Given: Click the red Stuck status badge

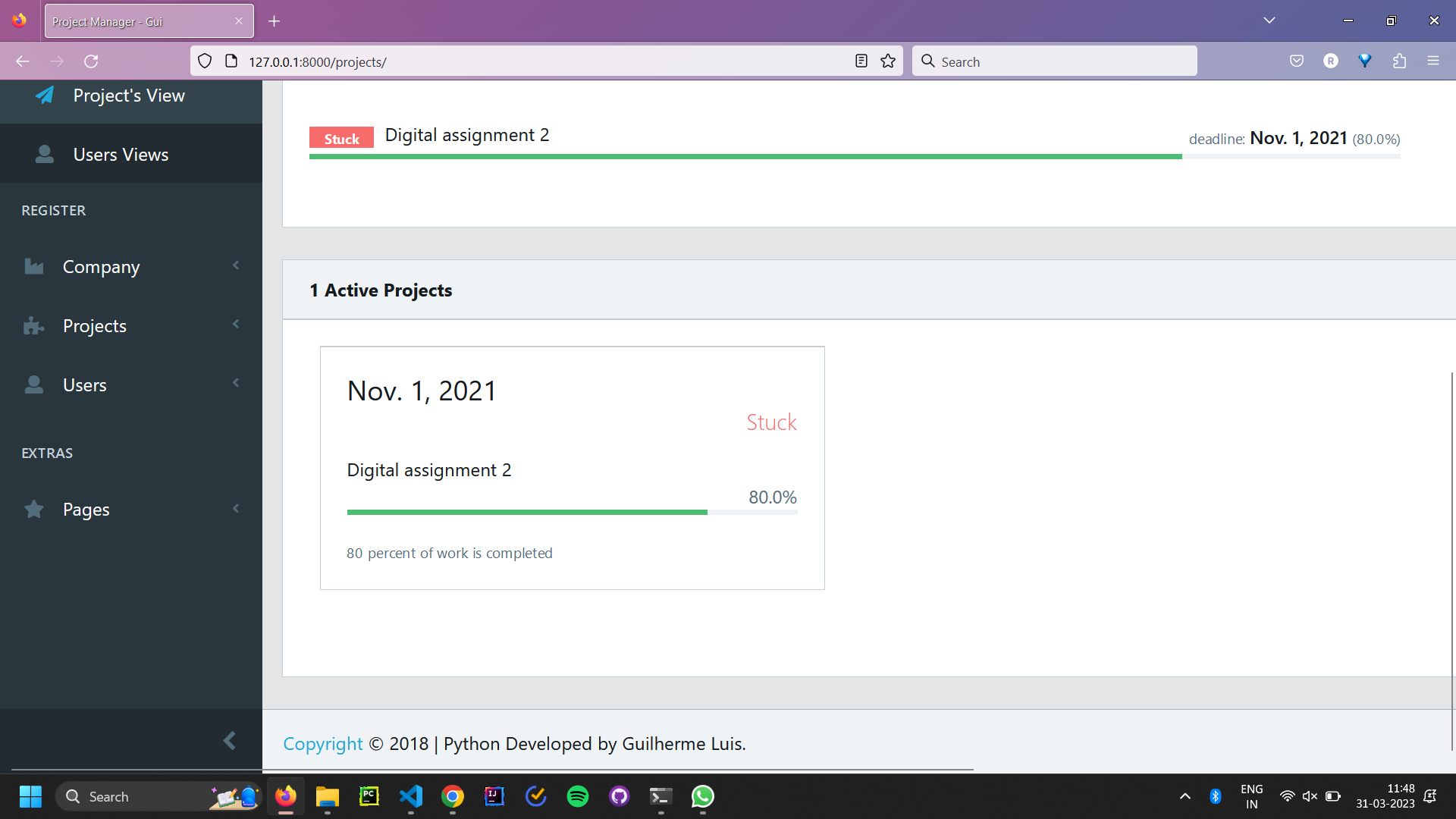Looking at the screenshot, I should [x=341, y=139].
